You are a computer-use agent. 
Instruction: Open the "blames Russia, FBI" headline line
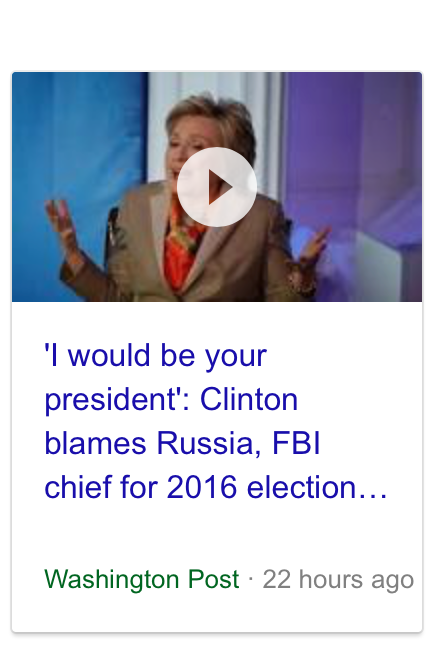pos(182,443)
